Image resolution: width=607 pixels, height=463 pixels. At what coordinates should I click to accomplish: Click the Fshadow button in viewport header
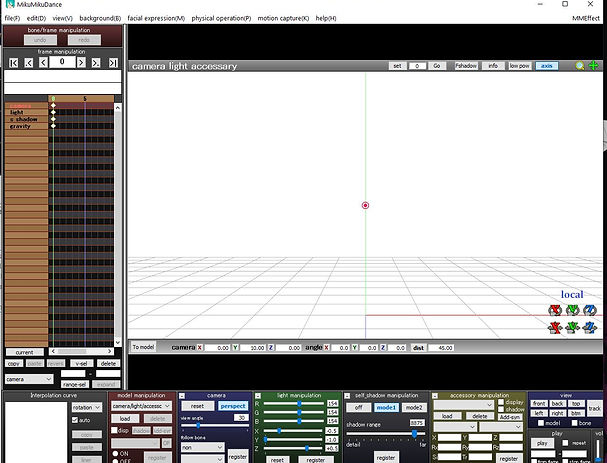466,66
